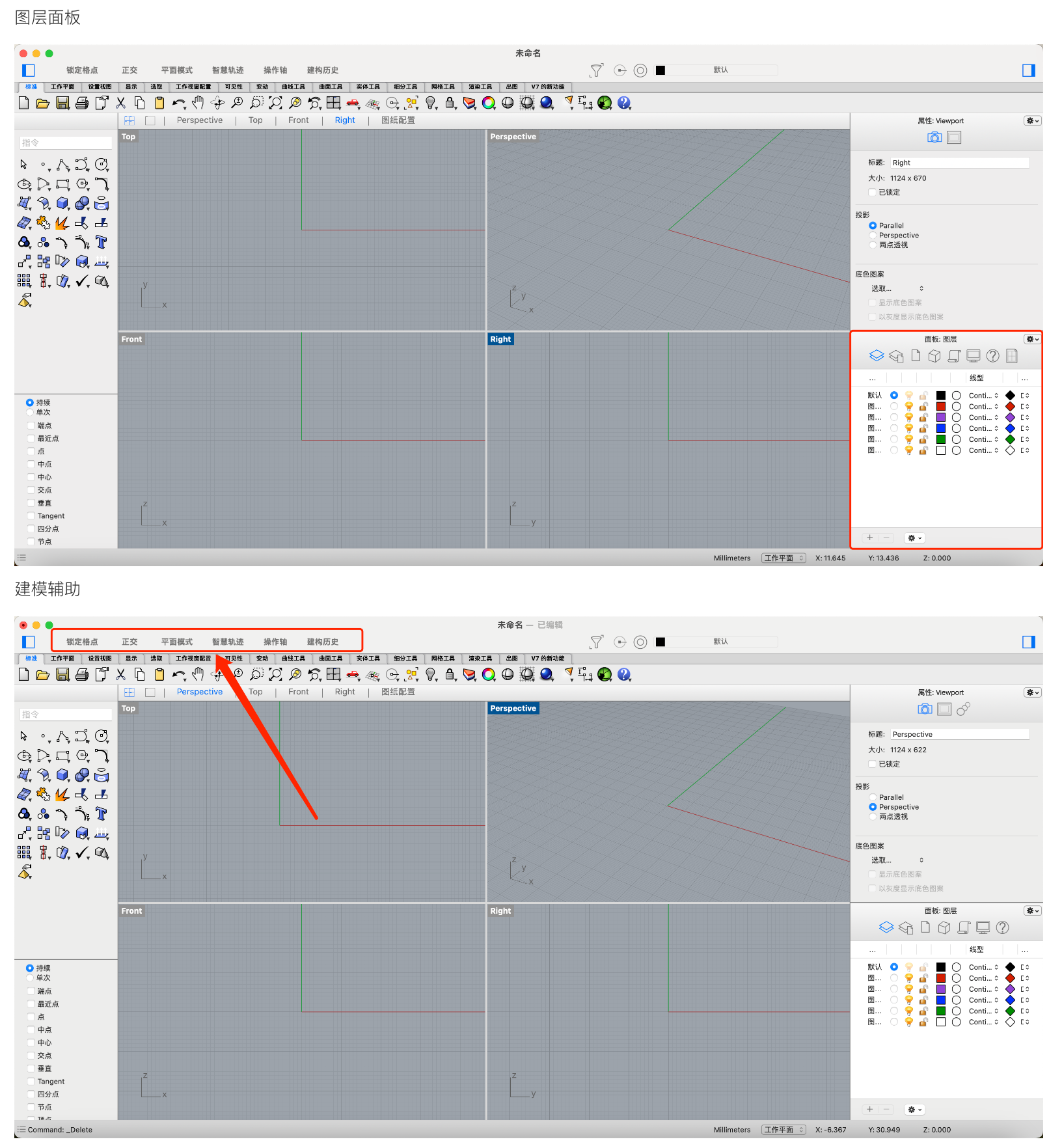The image size is (1049, 1148).
Task: Click monitor display icon in upper layer panel
Action: tap(974, 356)
